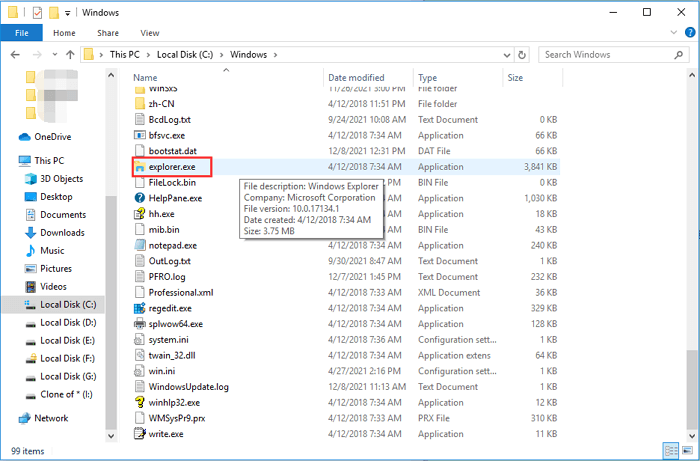The height and width of the screenshot is (461, 700).
Task: Refresh the Windows folder view
Action: [x=521, y=55]
